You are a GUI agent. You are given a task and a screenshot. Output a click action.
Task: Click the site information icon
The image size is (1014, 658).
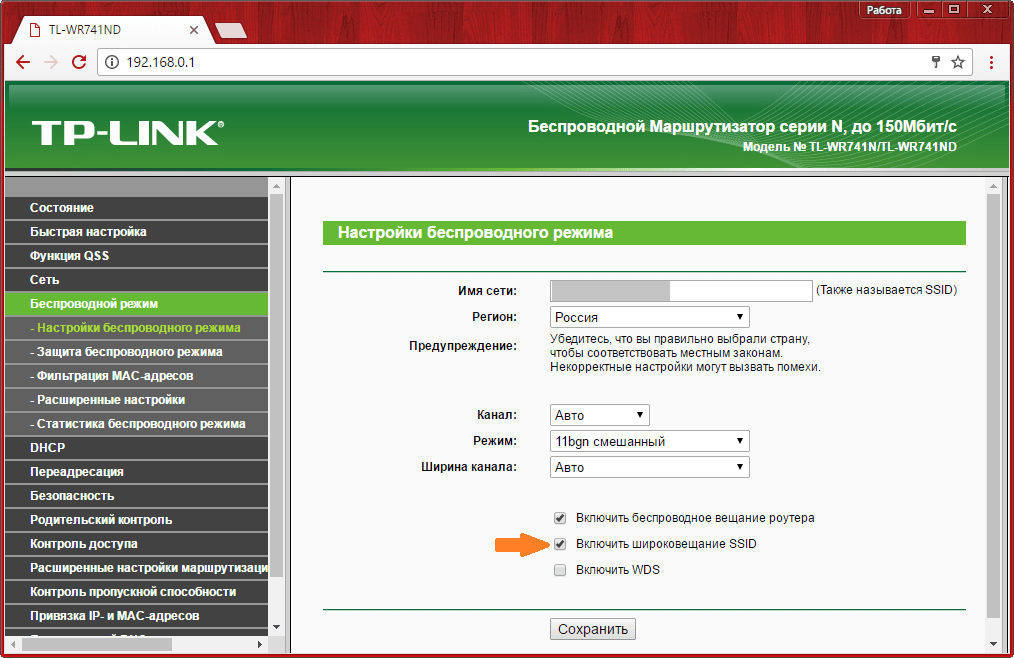(x=112, y=62)
